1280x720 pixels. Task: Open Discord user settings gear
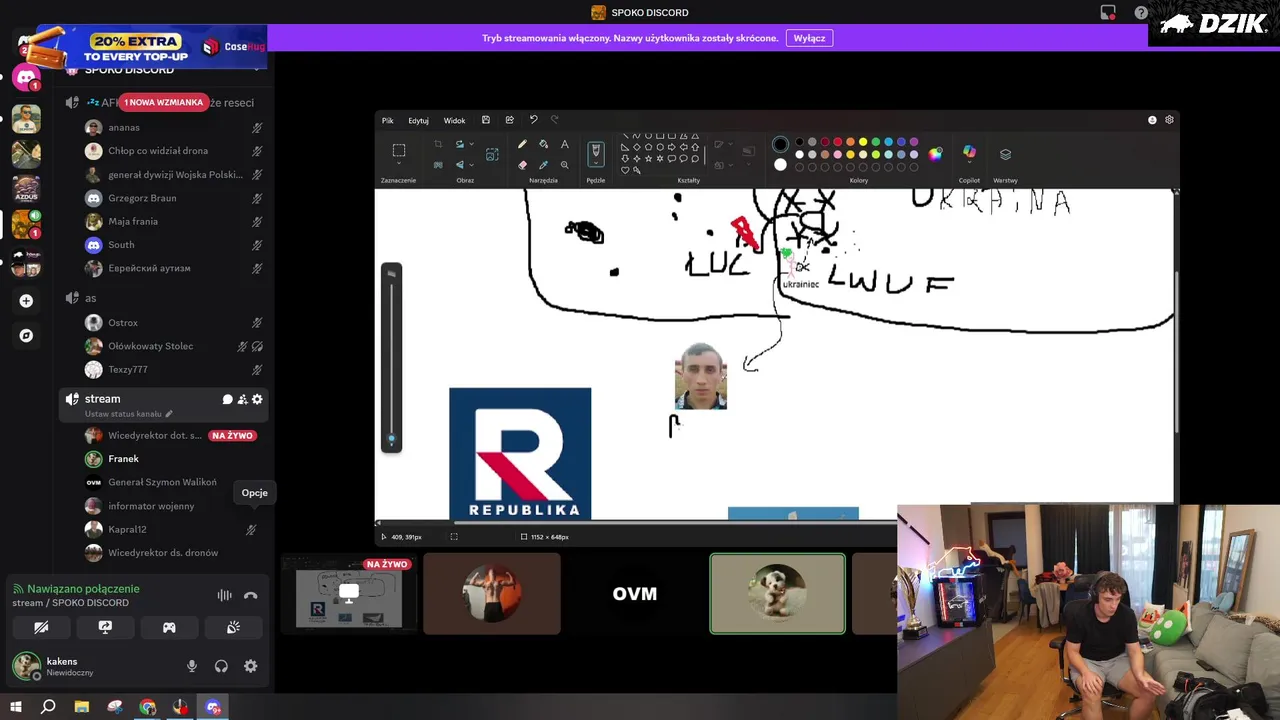250,666
